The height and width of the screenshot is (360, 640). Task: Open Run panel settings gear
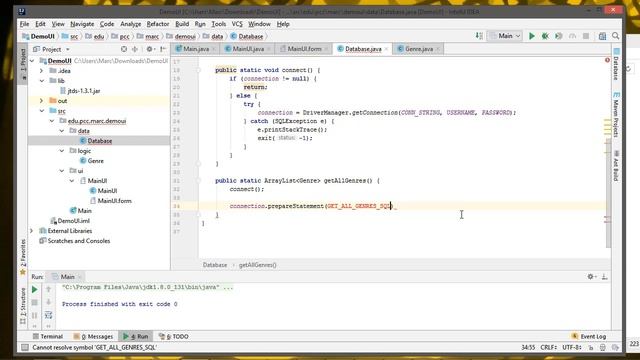[590, 277]
